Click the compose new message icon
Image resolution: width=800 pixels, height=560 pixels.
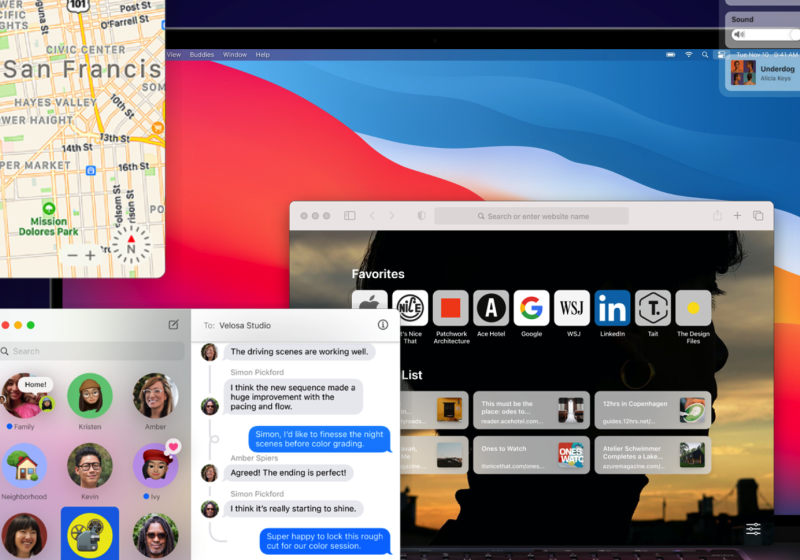[174, 325]
